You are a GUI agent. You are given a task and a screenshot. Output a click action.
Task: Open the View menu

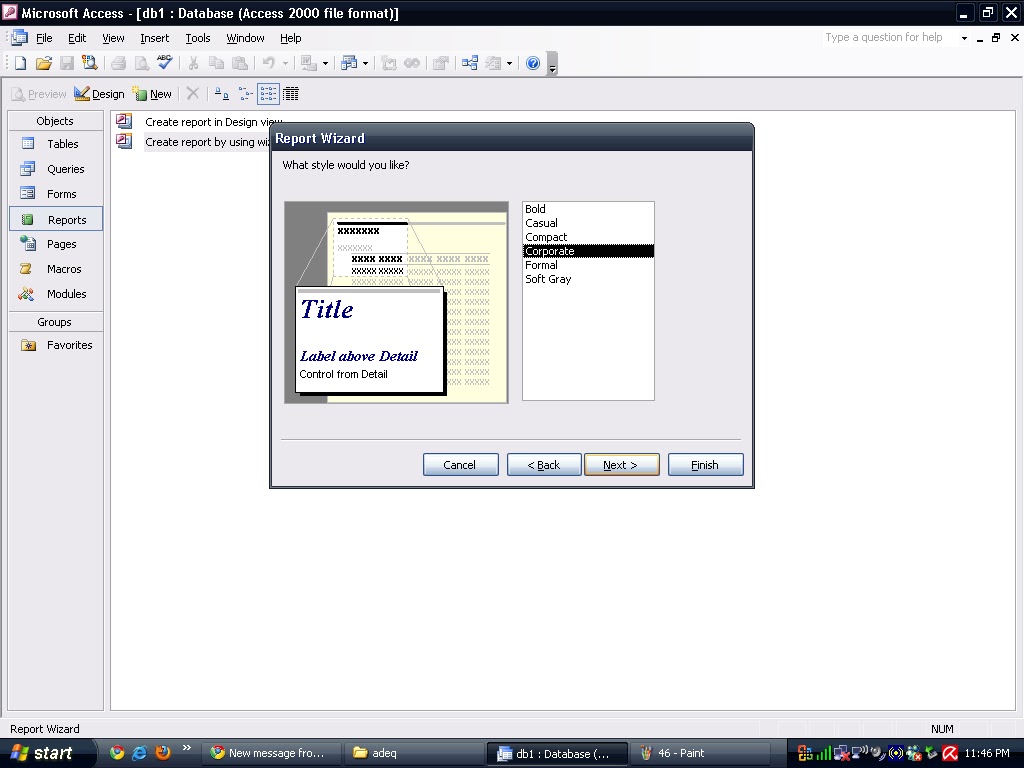pyautogui.click(x=113, y=38)
